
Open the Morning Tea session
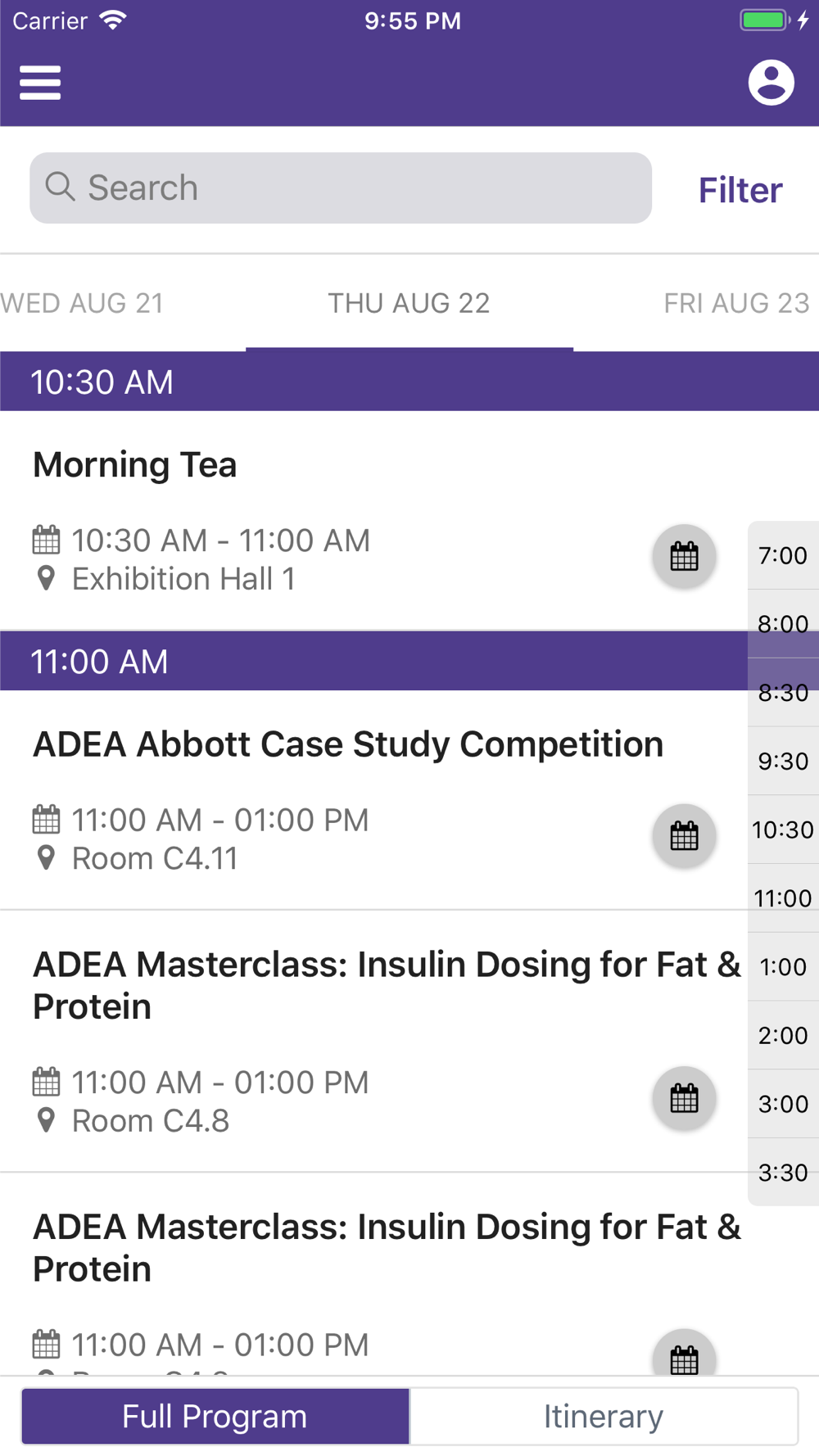click(135, 464)
